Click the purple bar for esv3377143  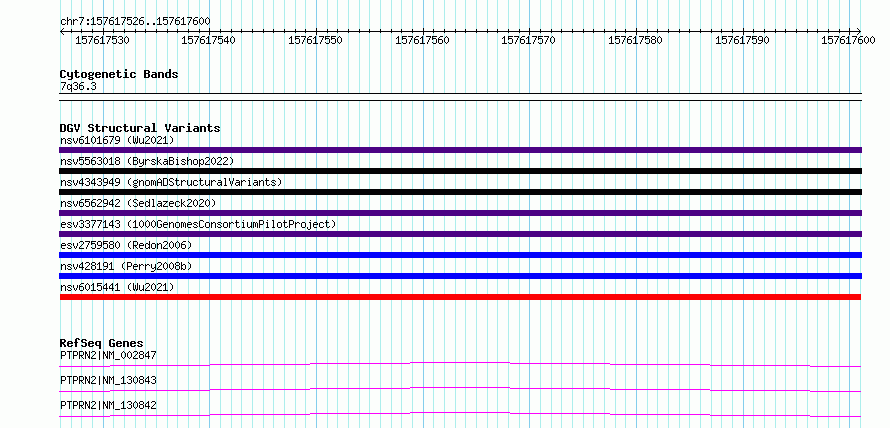pyautogui.click(x=460, y=234)
